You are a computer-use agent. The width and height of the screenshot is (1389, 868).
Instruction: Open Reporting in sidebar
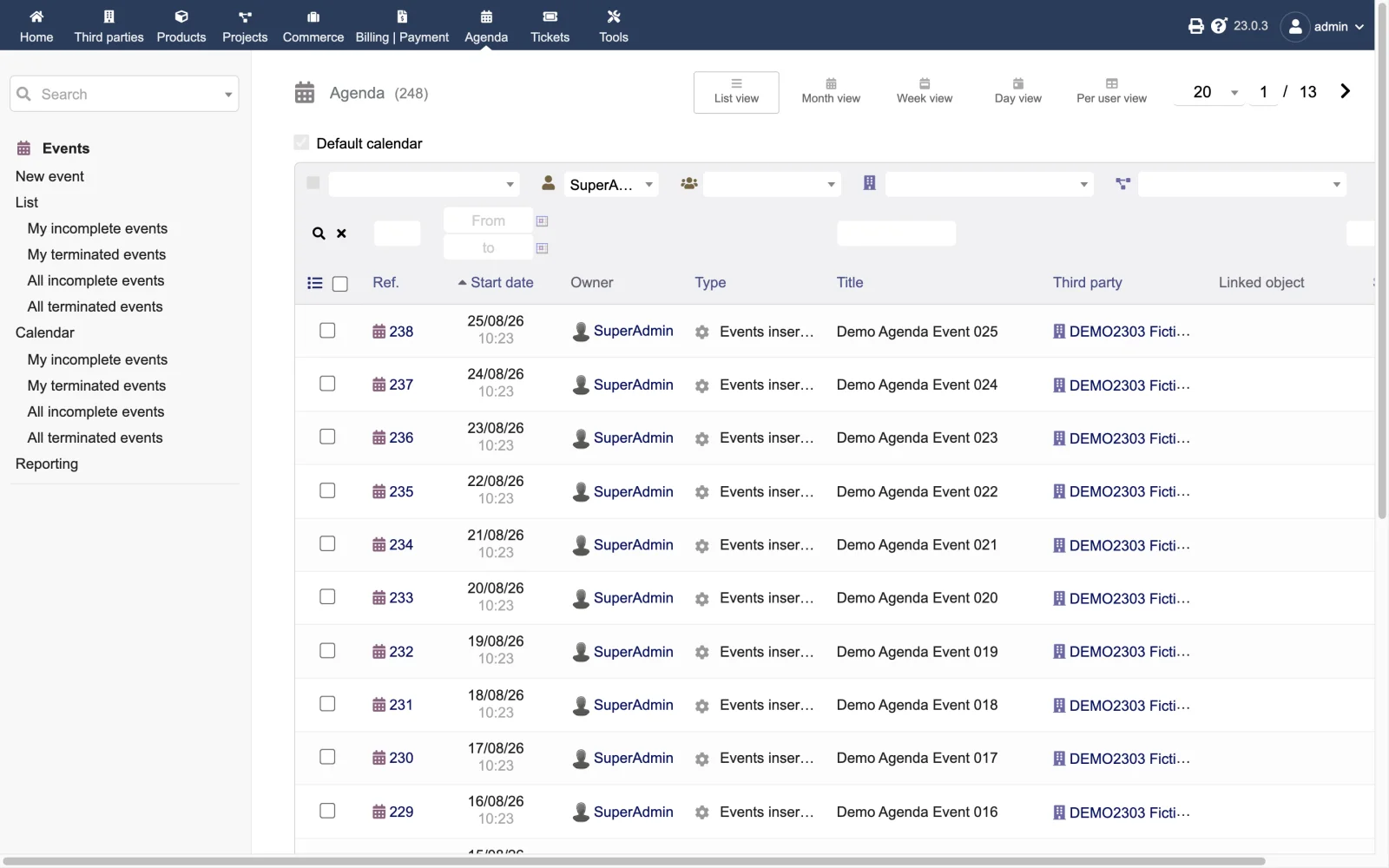[x=47, y=464]
